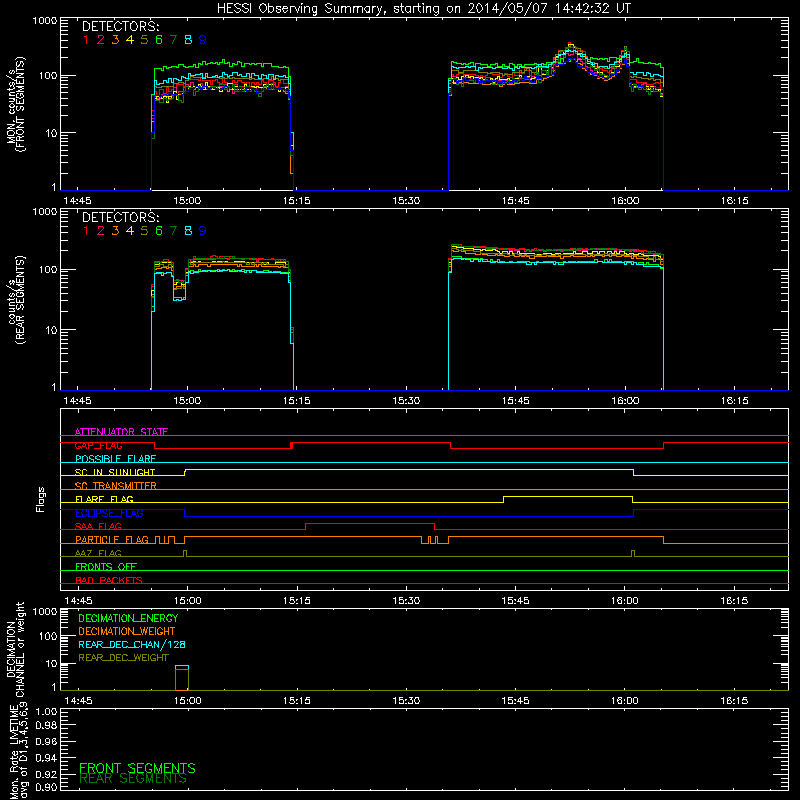
Task: Click the REAR_DEC_CHAN/128 legend entry
Action: 132,644
